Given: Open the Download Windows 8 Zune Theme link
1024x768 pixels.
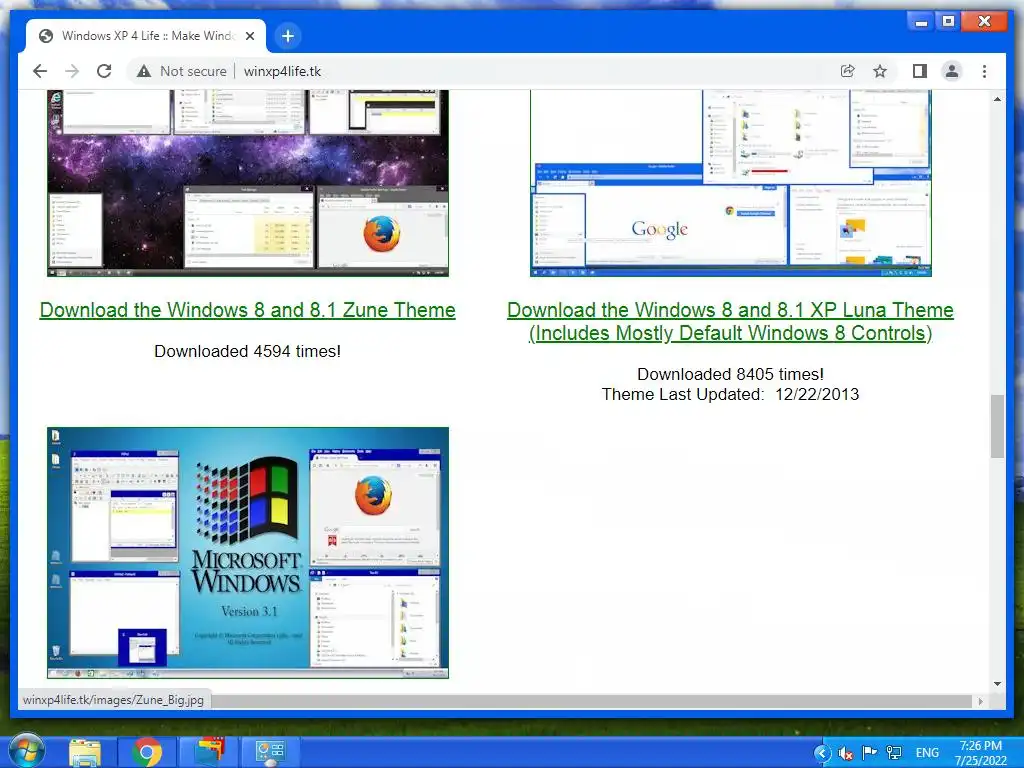Looking at the screenshot, I should pyautogui.click(x=248, y=310).
